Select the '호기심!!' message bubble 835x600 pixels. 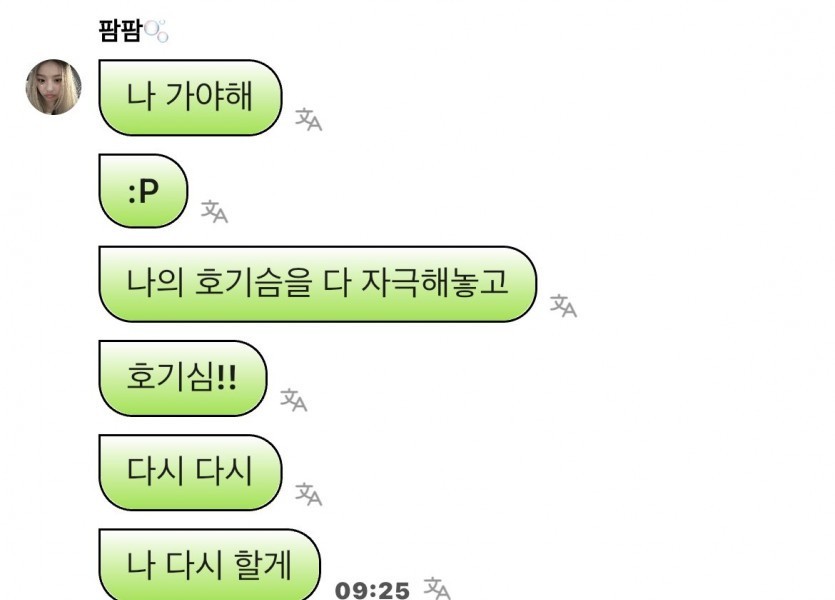tap(183, 378)
